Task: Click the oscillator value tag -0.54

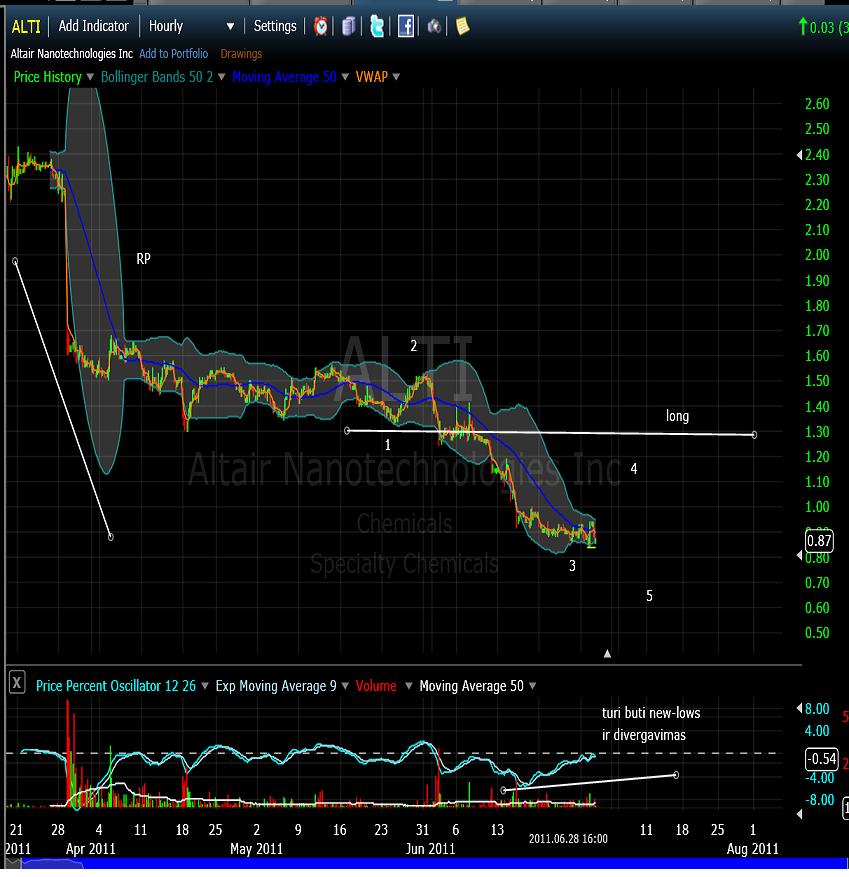Action: pos(821,759)
